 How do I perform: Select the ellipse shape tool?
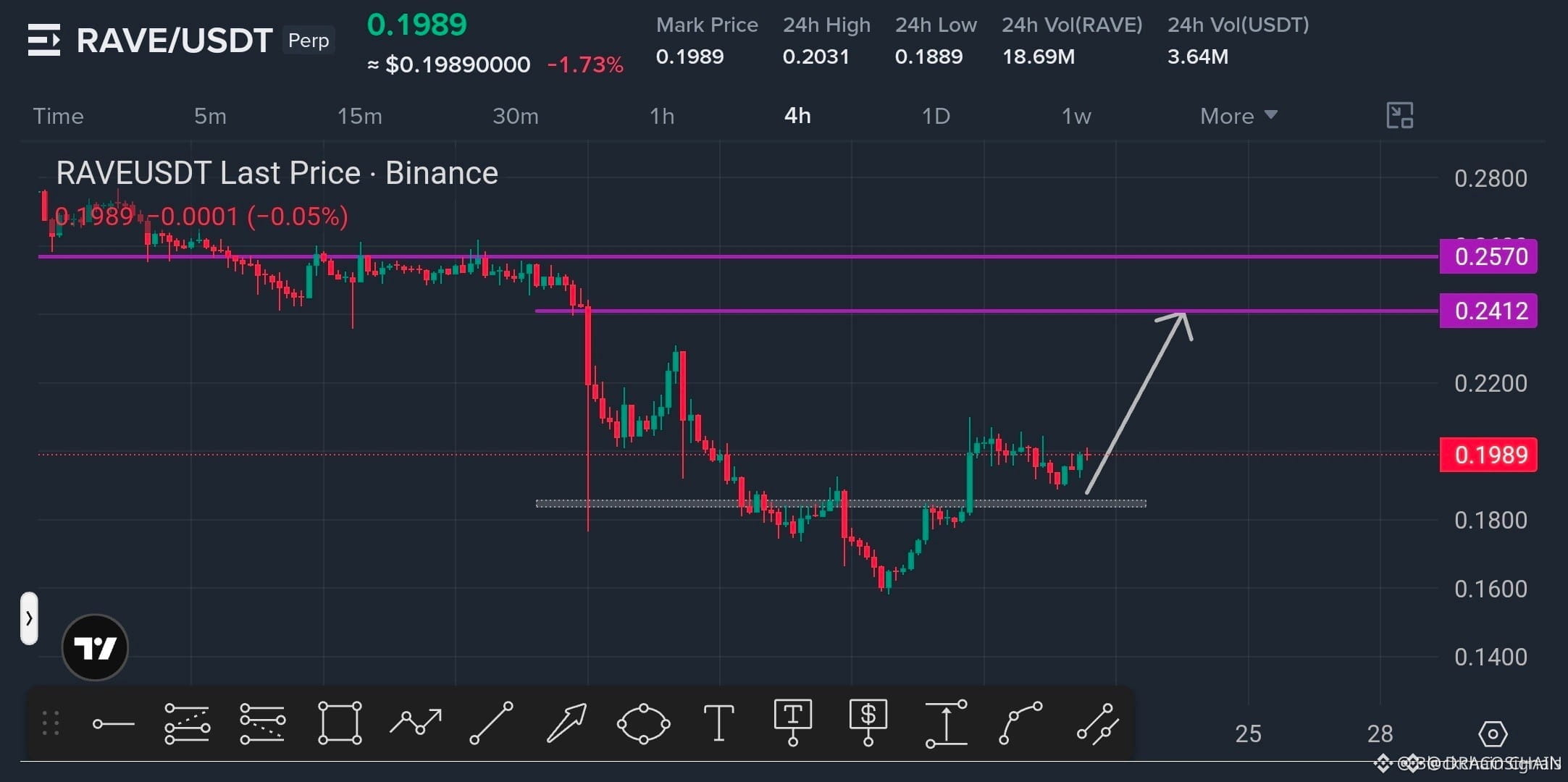pos(643,723)
